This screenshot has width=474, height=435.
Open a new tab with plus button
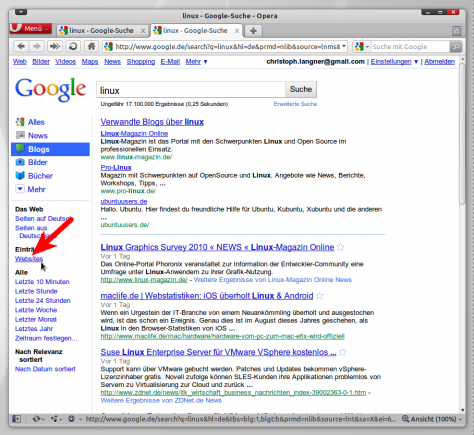(253, 31)
